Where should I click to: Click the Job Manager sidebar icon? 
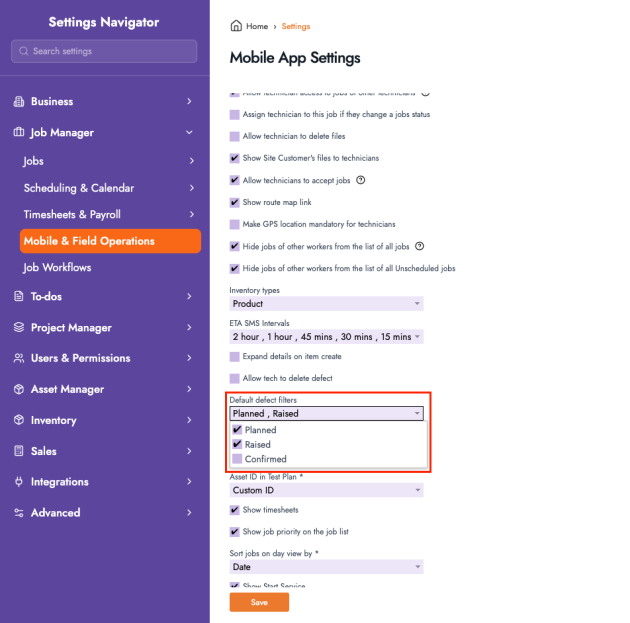[19, 132]
